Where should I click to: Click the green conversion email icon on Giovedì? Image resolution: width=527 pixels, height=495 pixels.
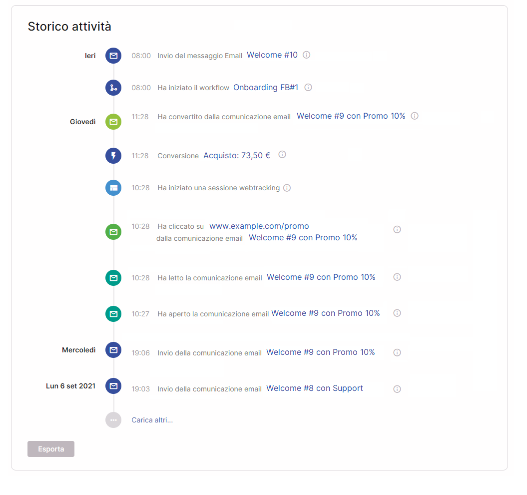point(113,122)
